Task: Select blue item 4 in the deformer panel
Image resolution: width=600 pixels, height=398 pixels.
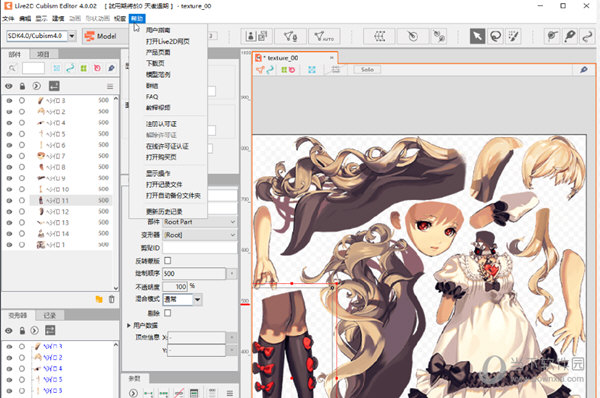Action: pos(53,369)
